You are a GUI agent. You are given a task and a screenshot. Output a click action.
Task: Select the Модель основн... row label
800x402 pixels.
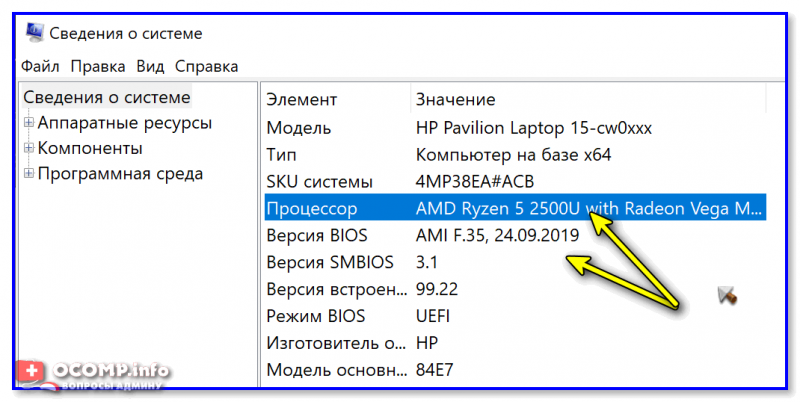[337, 370]
